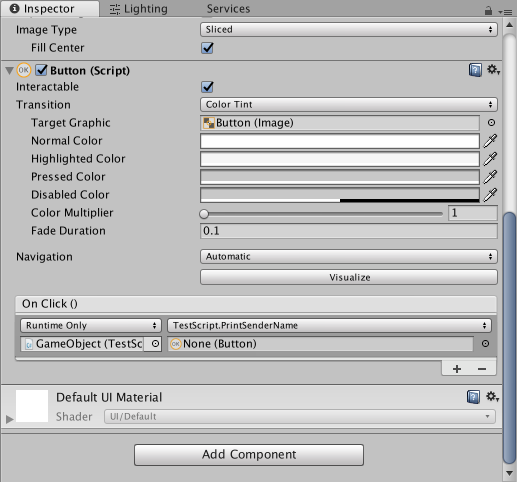Click the Add Component button
The height and width of the screenshot is (482, 517).
coord(249,455)
